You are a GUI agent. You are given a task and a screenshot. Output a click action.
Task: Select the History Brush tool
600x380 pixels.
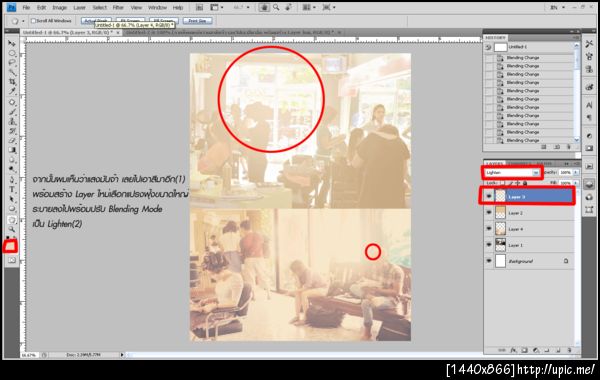[x=12, y=131]
